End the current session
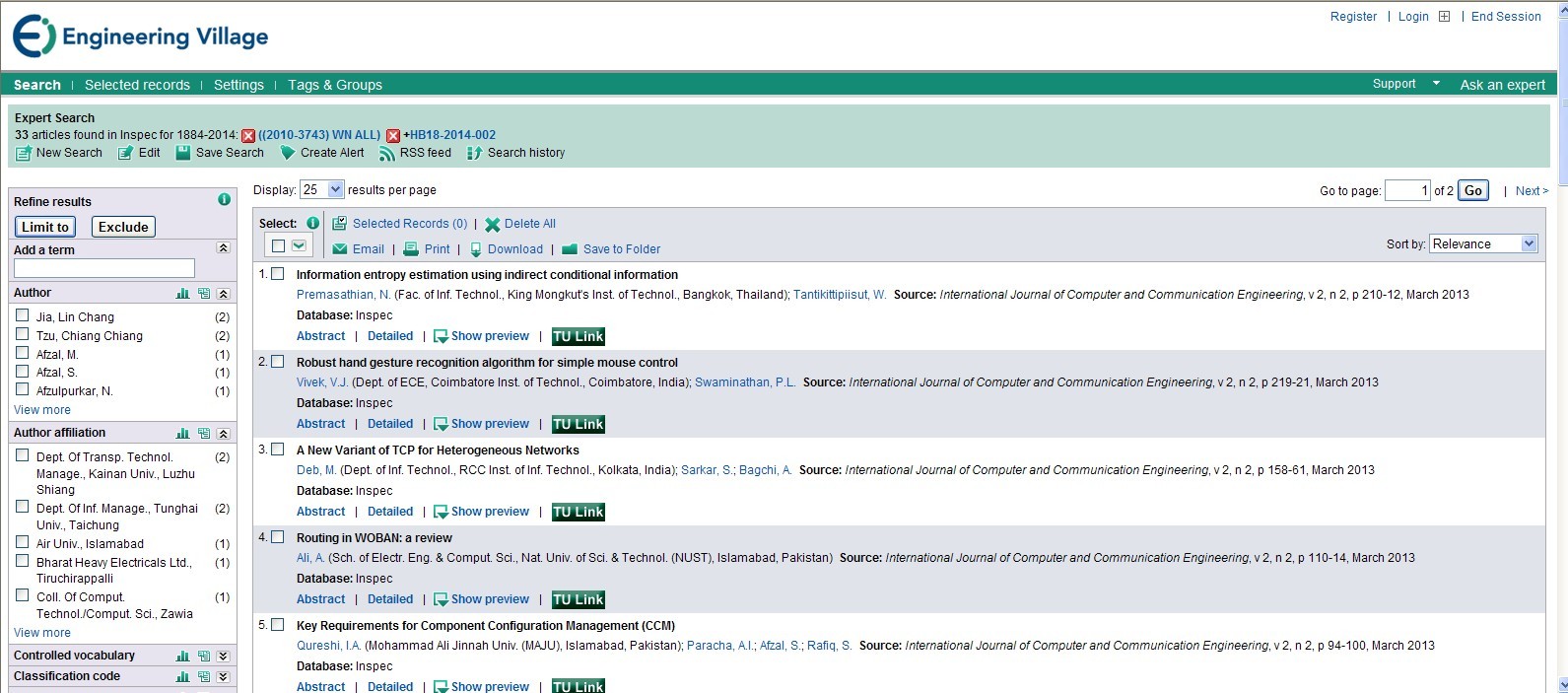Viewport: 1568px width, 693px height. pyautogui.click(x=1506, y=17)
